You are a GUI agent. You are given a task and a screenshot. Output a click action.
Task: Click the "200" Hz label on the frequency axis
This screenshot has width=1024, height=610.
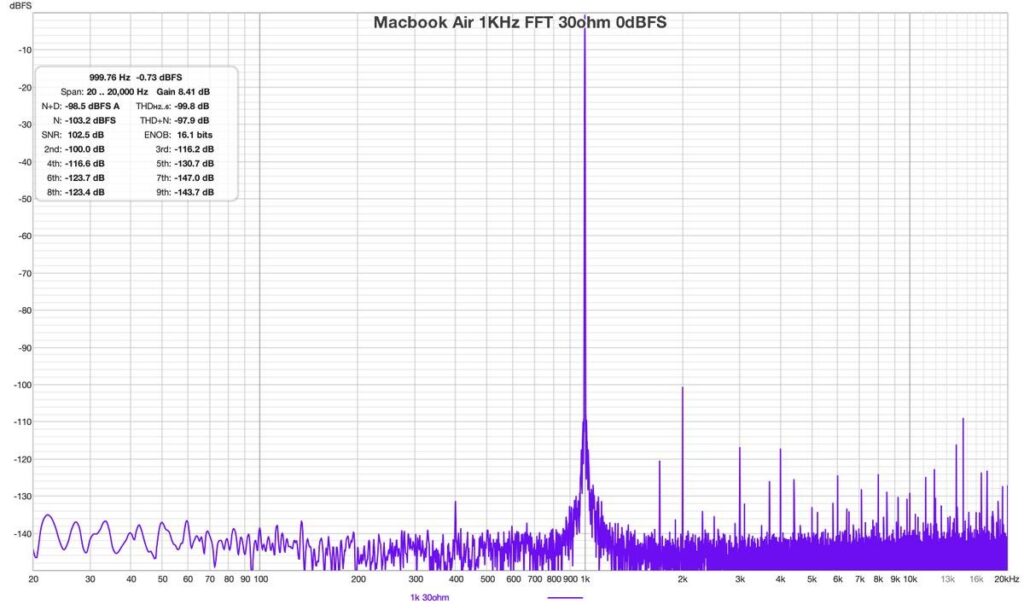(358, 579)
